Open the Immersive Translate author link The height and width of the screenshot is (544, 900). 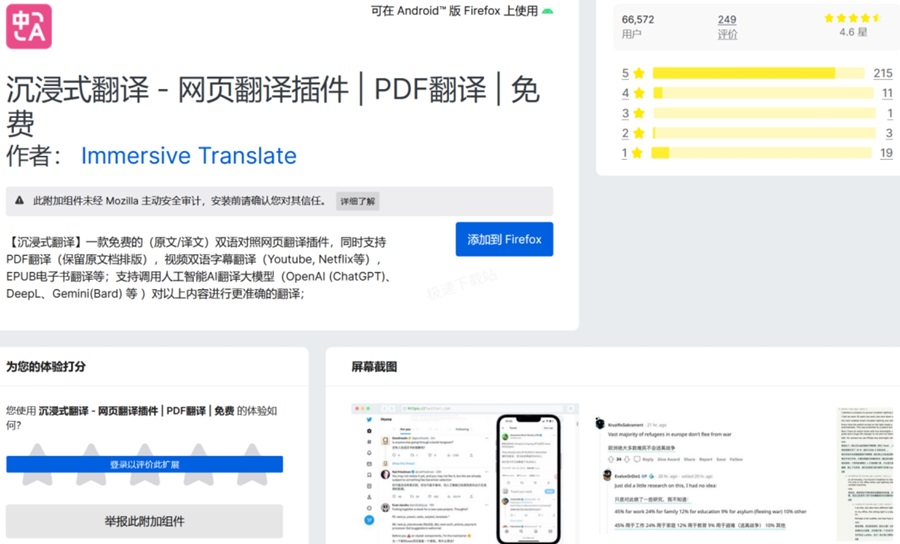tap(188, 156)
